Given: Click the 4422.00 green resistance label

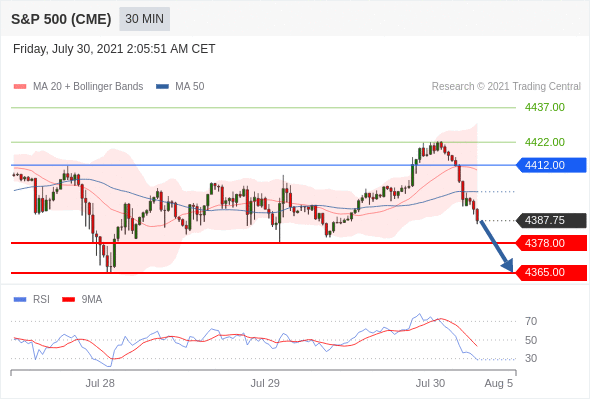Looking at the screenshot, I should pos(545,142).
